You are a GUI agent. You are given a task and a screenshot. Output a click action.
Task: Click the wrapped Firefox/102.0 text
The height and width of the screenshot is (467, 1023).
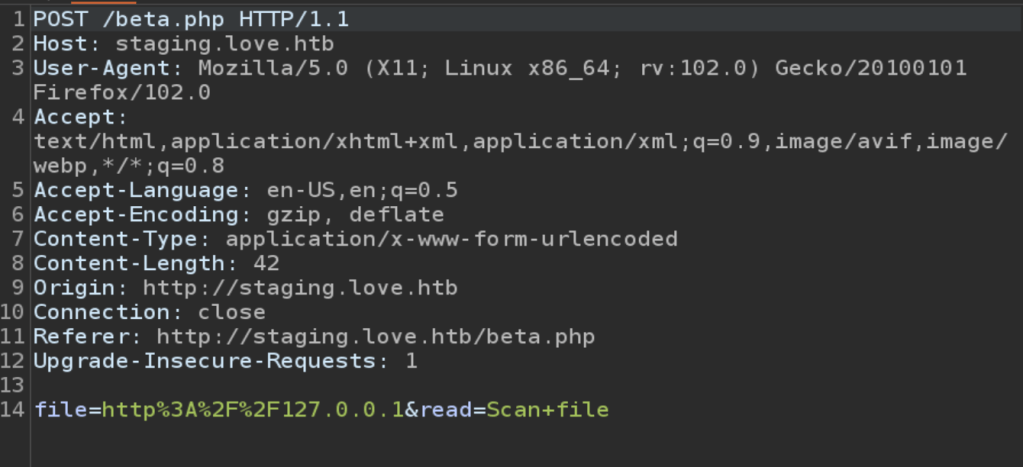click(x=122, y=93)
